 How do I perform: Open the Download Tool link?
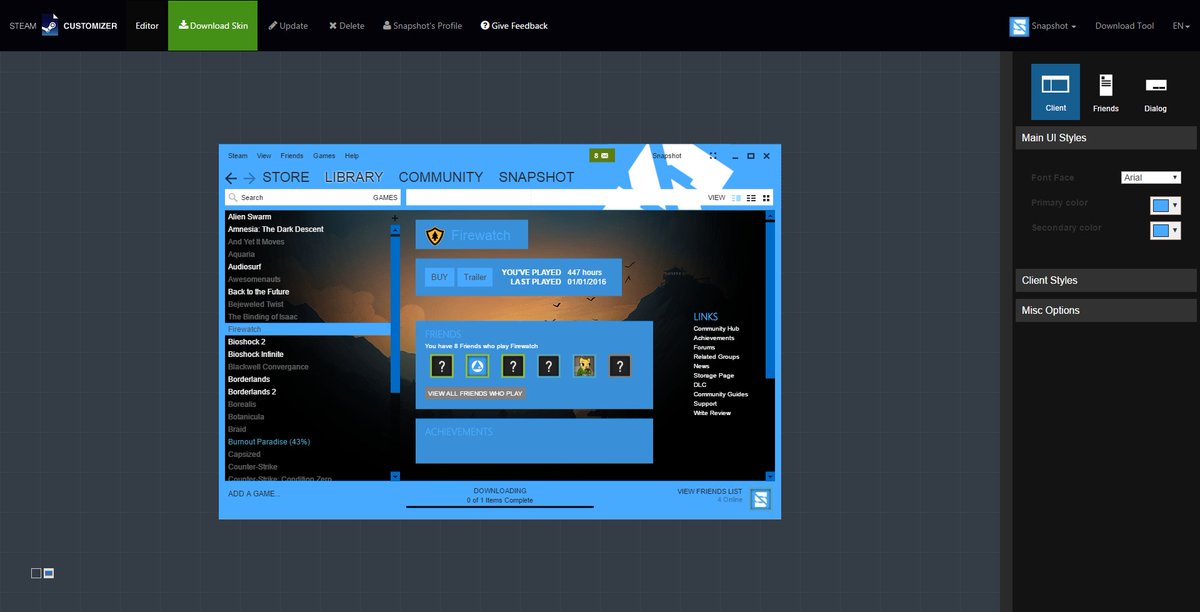(x=1124, y=26)
